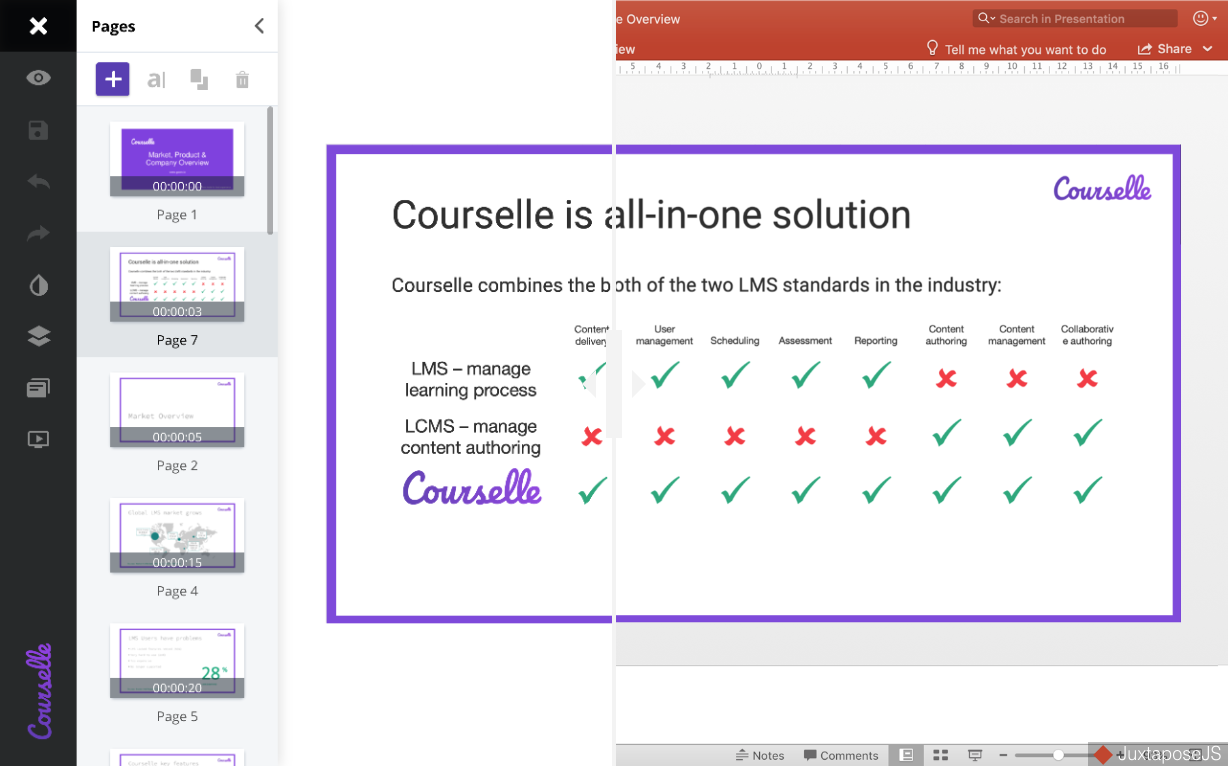Open the theme contrast drop icon
The width and height of the screenshot is (1228, 766).
(38, 286)
